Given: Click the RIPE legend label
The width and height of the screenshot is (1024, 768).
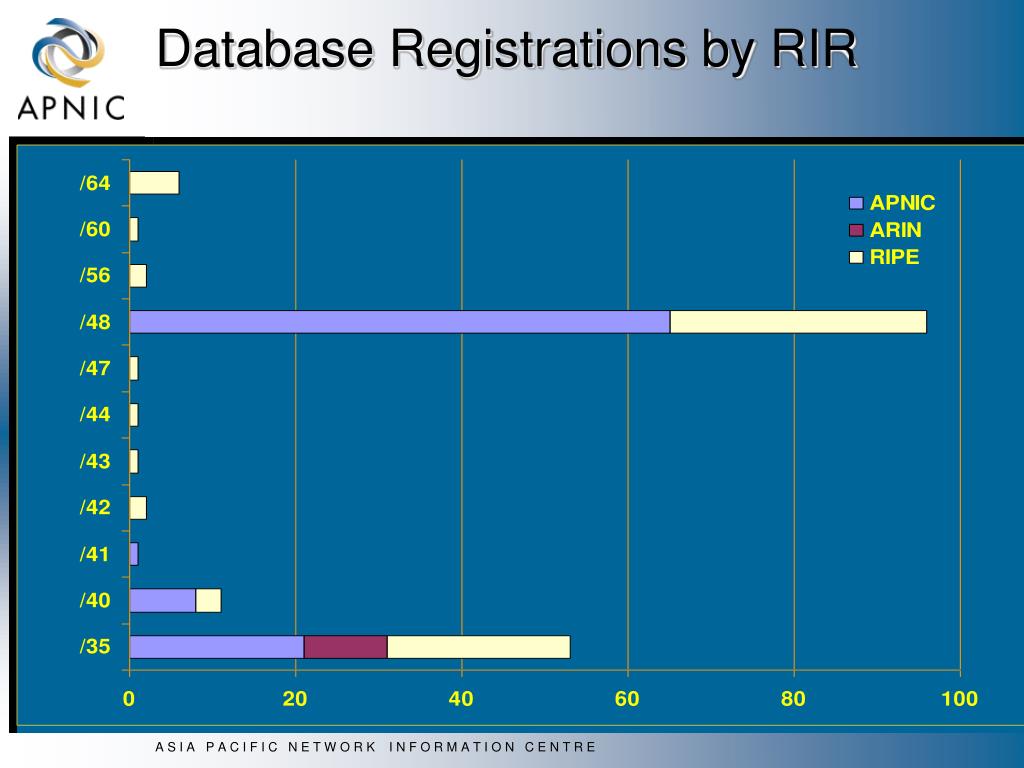Looking at the screenshot, I should coord(894,257).
